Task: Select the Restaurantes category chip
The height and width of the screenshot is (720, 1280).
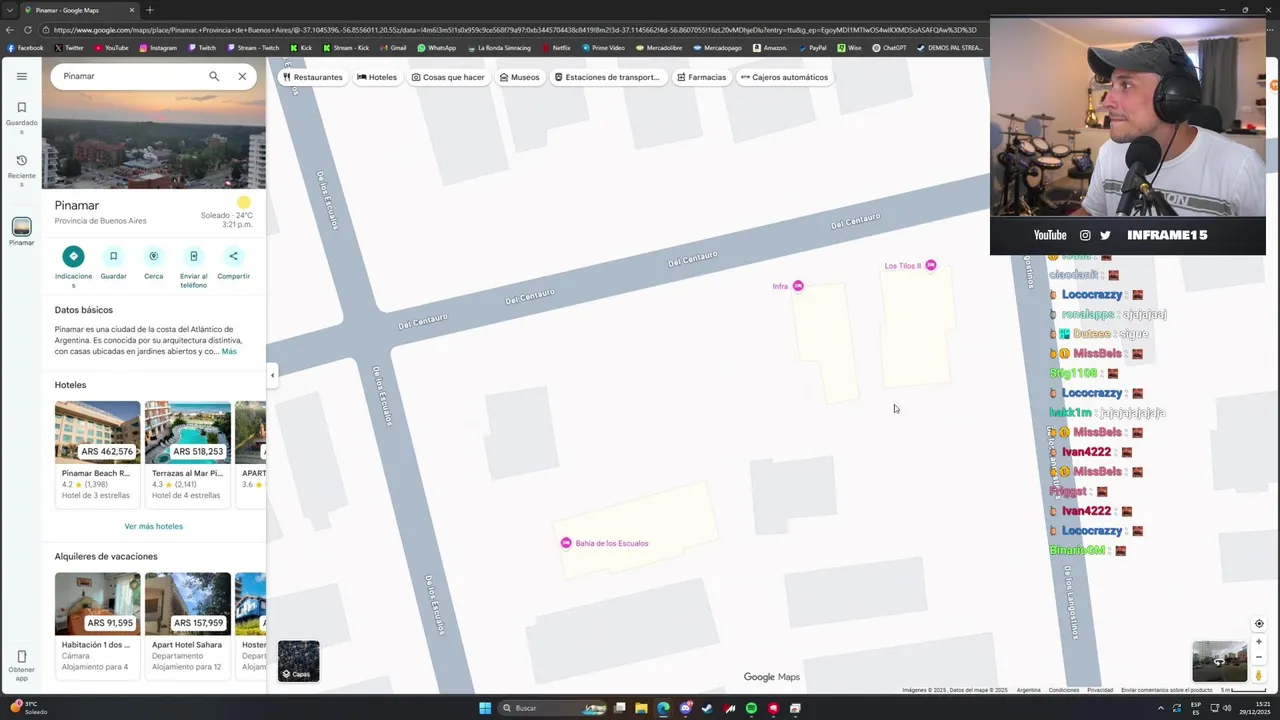Action: [312, 77]
